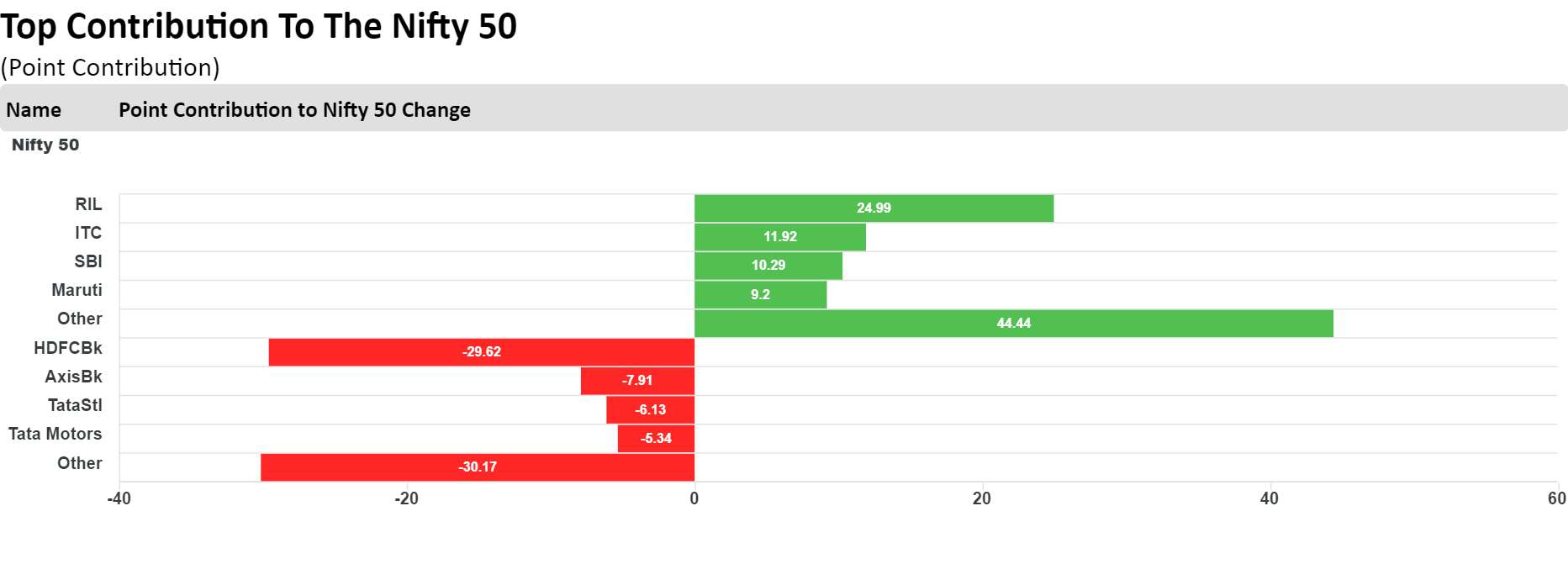
Task: Click the chart title Top Contribution To The Nifty 50
Action: click(x=258, y=26)
